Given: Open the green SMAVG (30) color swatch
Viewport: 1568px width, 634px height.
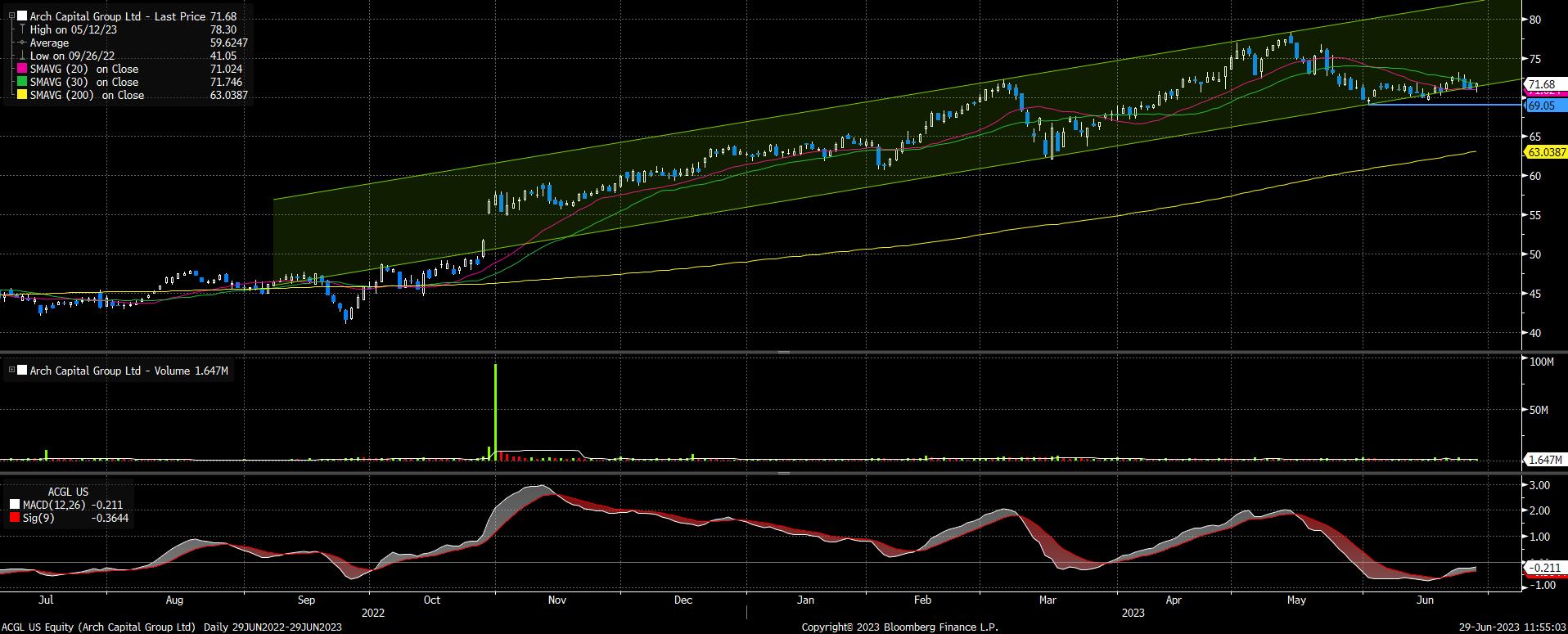Looking at the screenshot, I should [22, 83].
